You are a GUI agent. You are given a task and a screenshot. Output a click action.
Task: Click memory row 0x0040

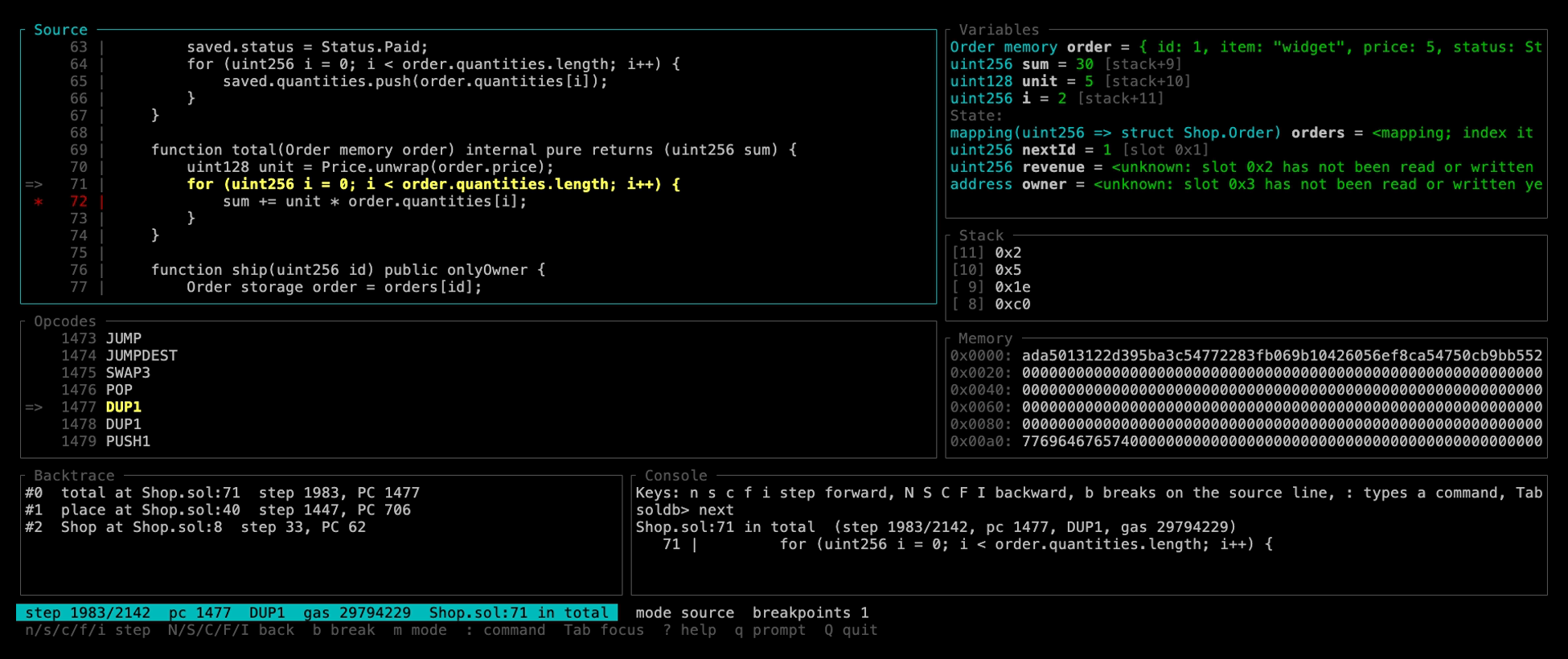(1246, 390)
